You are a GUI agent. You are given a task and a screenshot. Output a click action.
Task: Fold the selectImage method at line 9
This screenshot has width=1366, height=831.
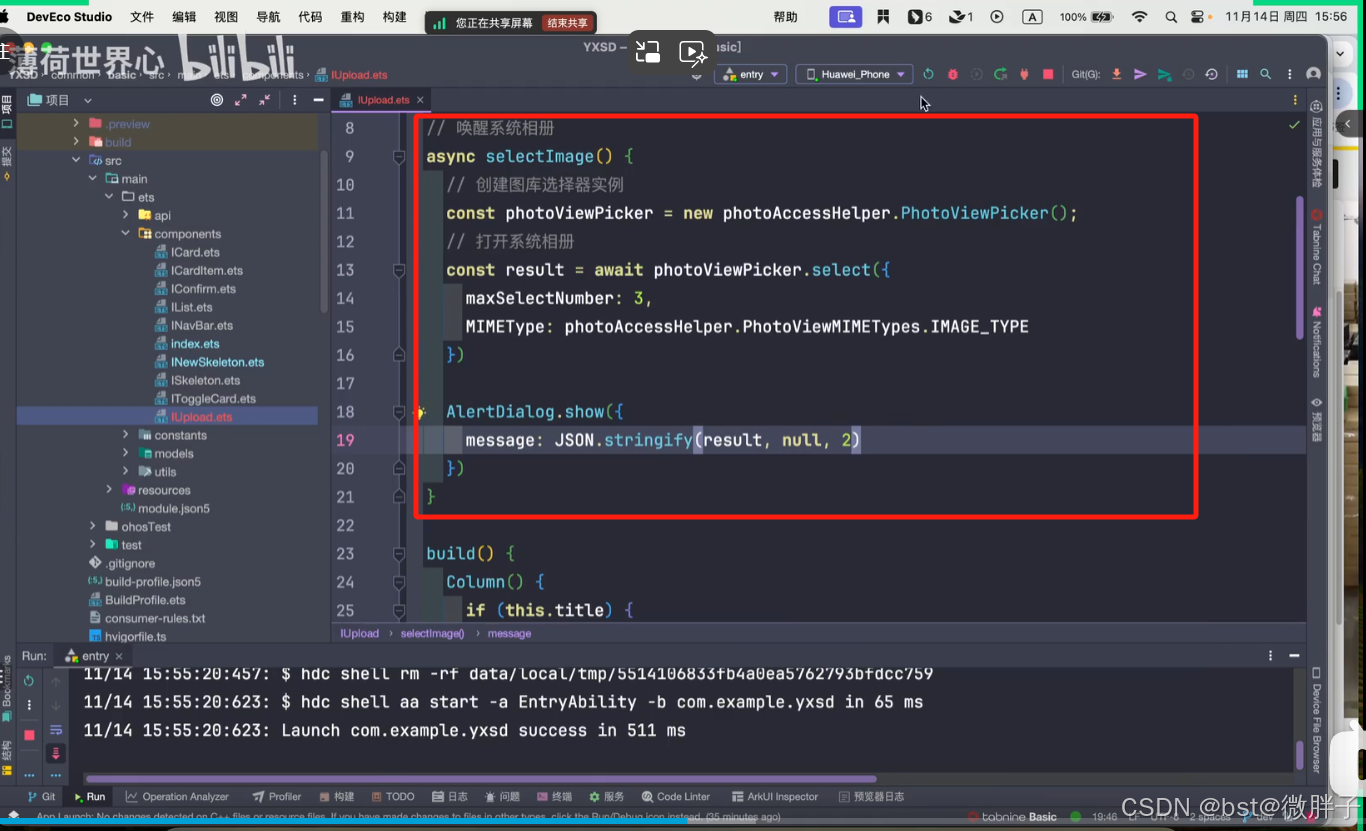(x=399, y=157)
